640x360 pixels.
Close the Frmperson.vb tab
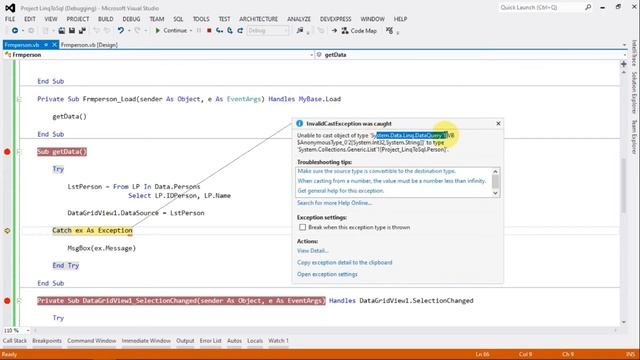pyautogui.click(x=54, y=45)
